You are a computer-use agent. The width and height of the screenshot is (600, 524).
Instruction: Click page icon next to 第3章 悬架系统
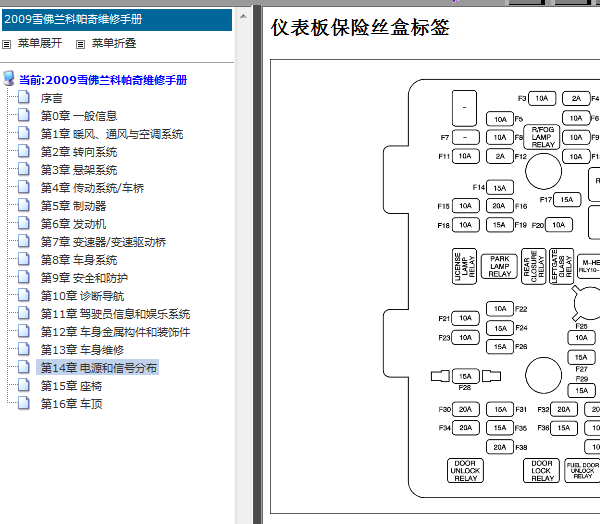tap(24, 169)
